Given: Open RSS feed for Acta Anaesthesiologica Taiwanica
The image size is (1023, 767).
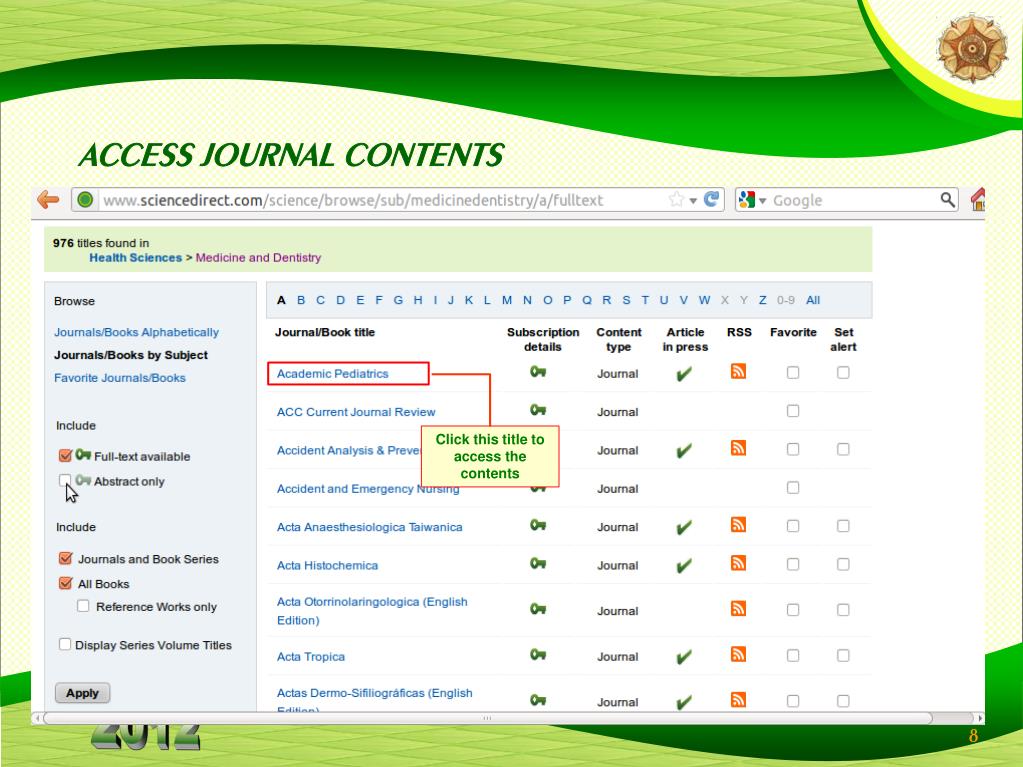Looking at the screenshot, I should coord(738,525).
